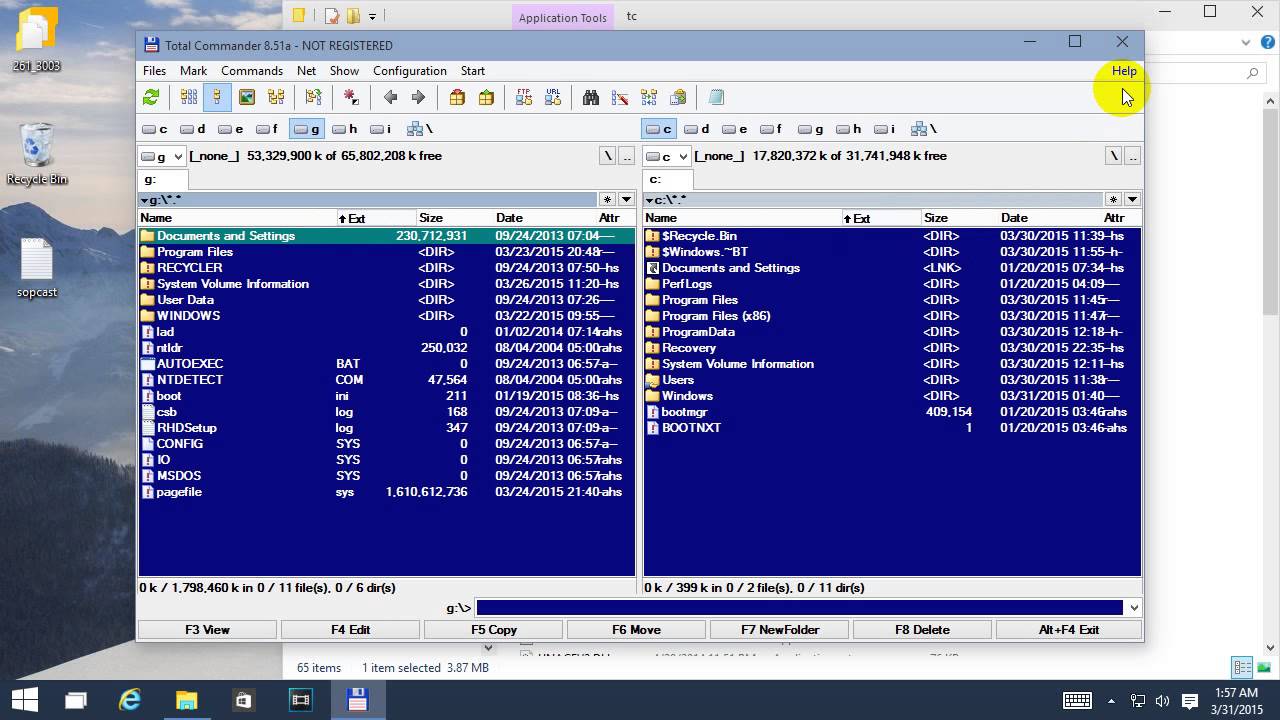1280x720 pixels.
Task: Open the command line history dropdown
Action: 1133,607
